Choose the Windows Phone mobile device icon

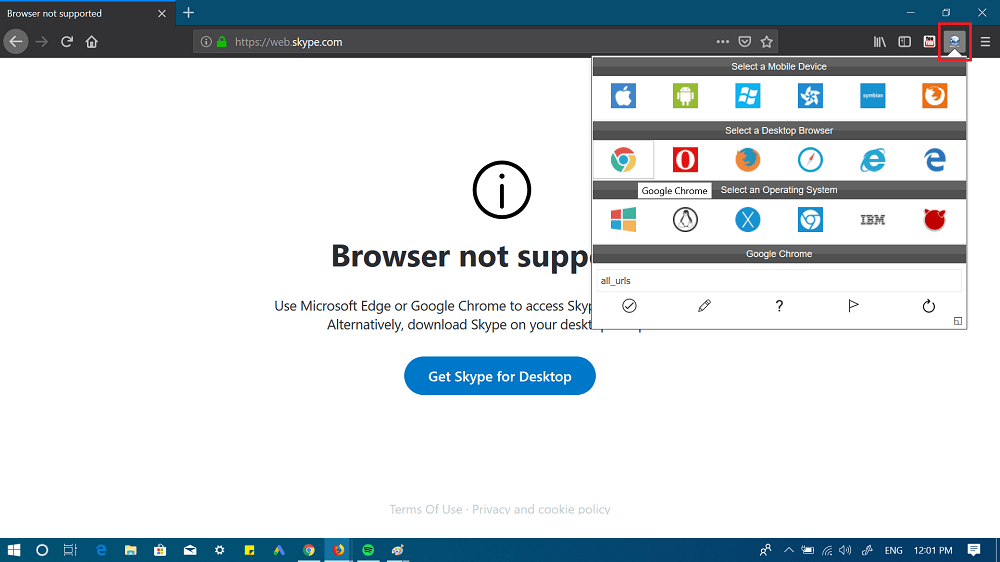tap(747, 96)
